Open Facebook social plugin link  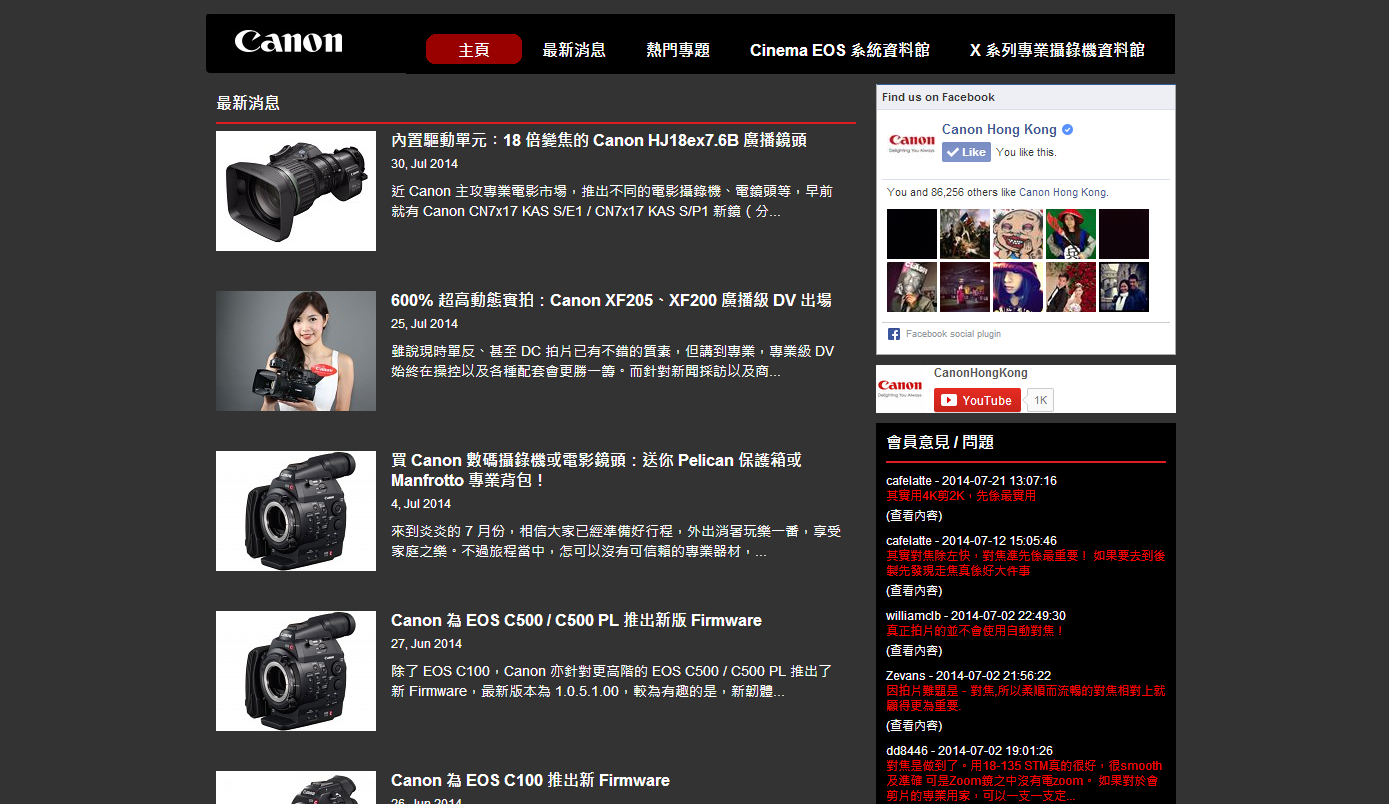pos(953,334)
